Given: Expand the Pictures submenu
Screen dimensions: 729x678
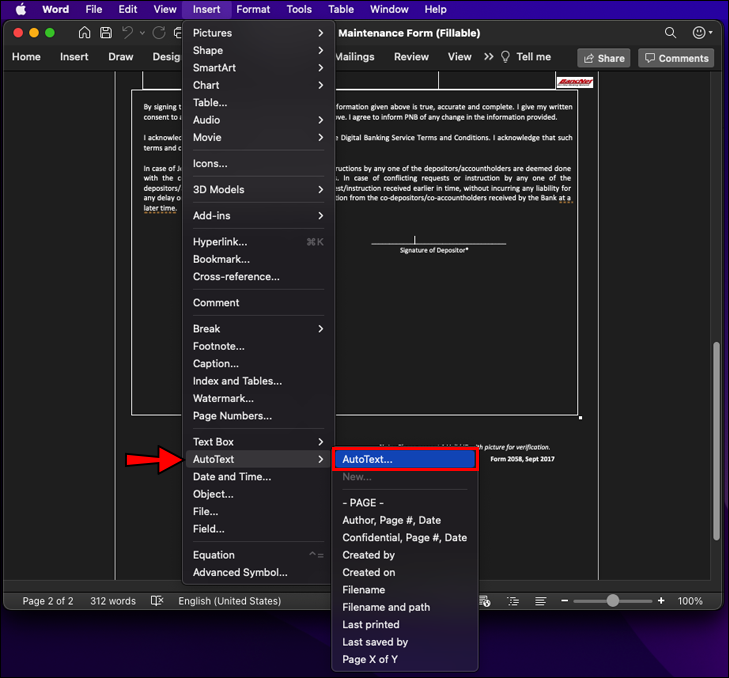Looking at the screenshot, I should pyautogui.click(x=258, y=33).
